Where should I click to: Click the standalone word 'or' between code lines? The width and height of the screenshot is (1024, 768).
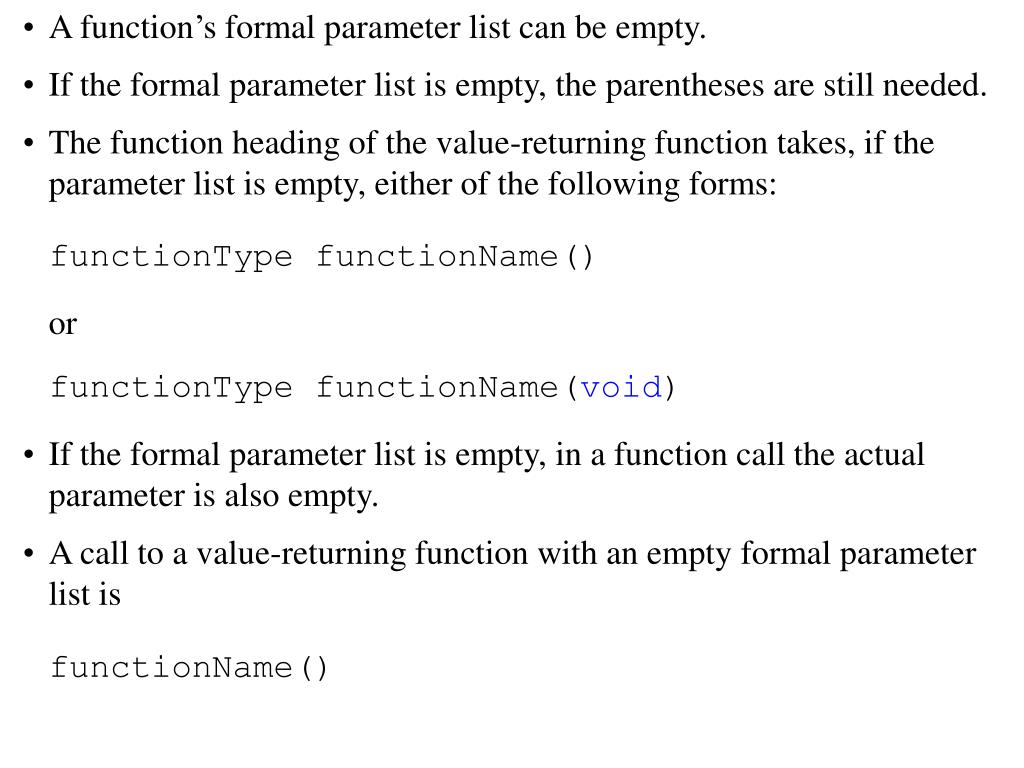coord(63,324)
